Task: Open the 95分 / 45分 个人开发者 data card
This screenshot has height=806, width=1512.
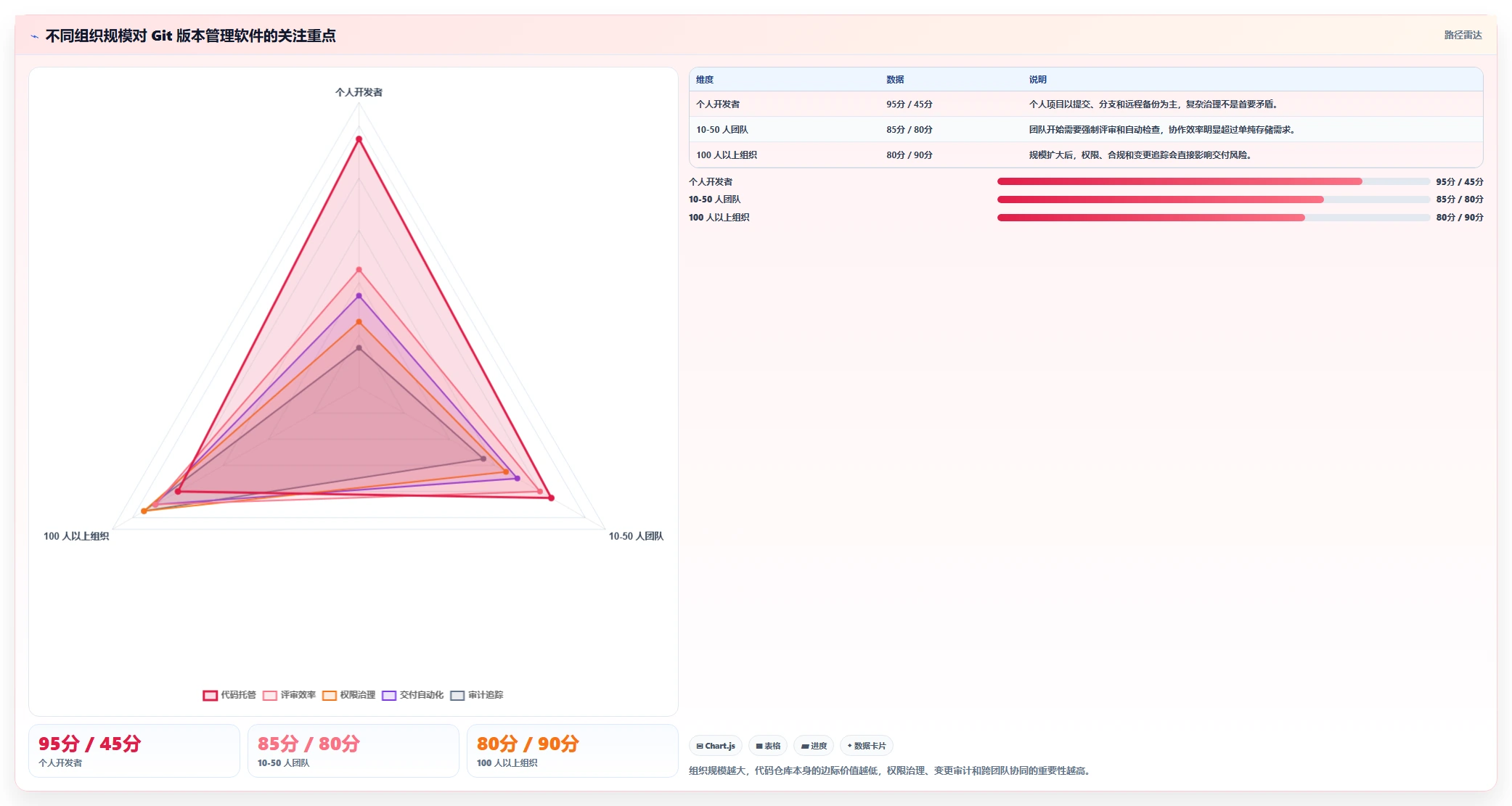Action: click(x=134, y=751)
